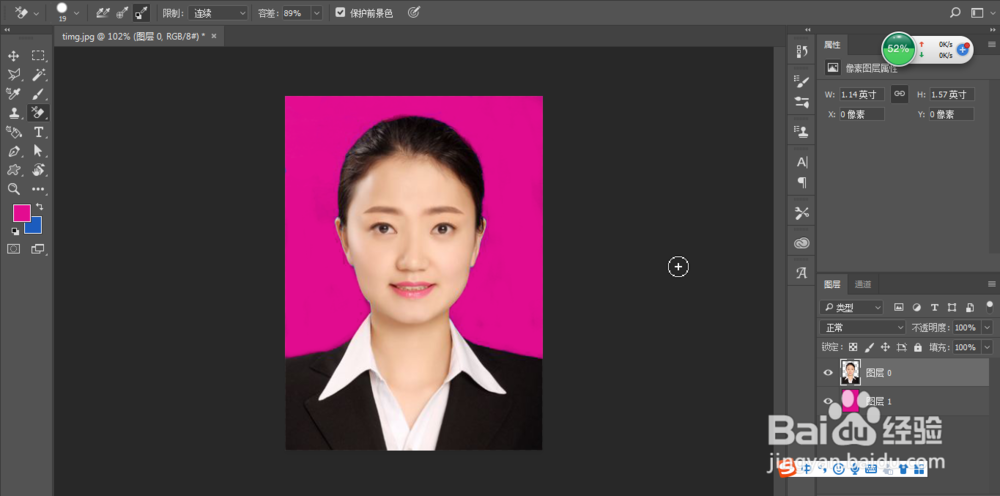The width and height of the screenshot is (1000, 496).
Task: Select the Path Selection arrow tool
Action: click(x=38, y=151)
